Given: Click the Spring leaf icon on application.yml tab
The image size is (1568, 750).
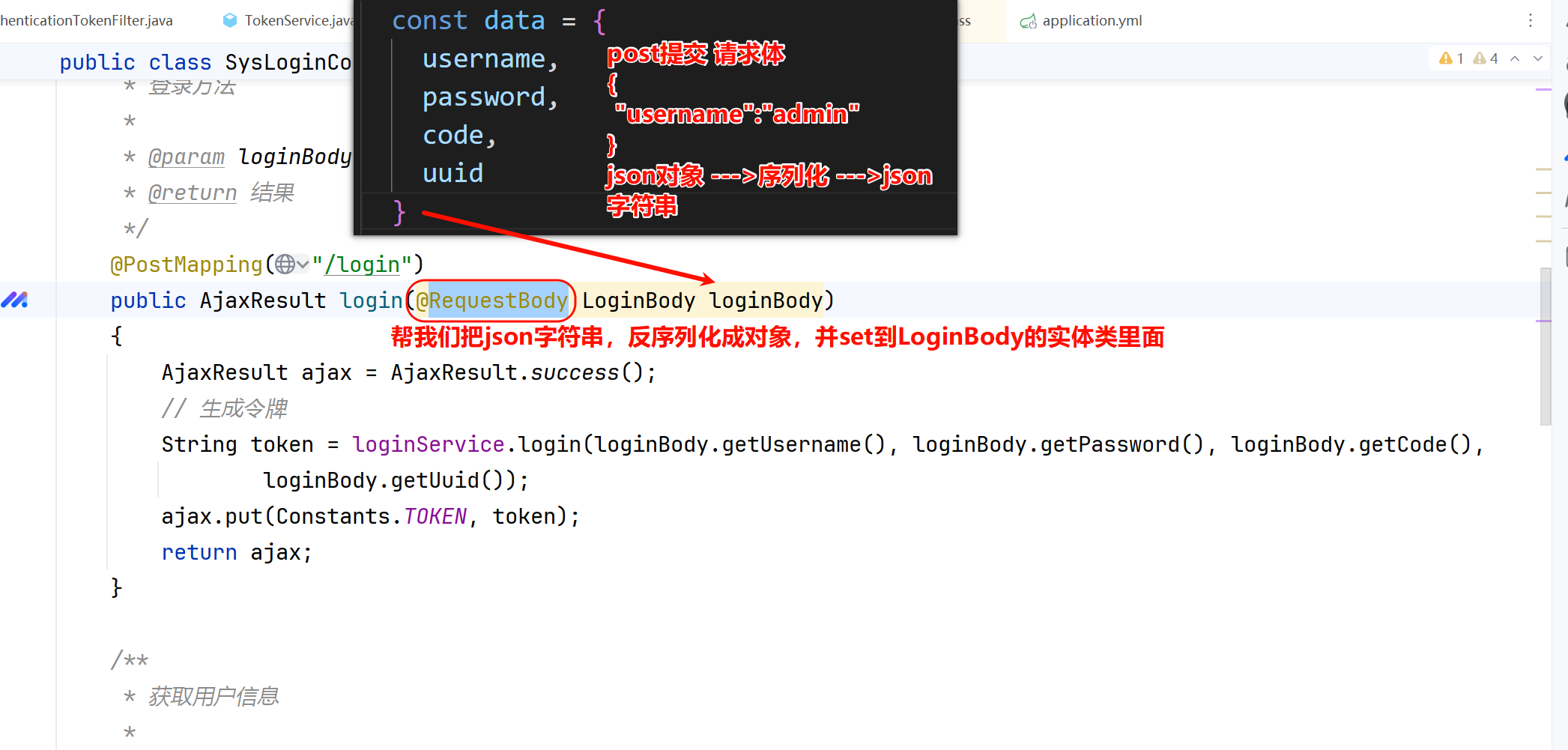Looking at the screenshot, I should (1028, 21).
